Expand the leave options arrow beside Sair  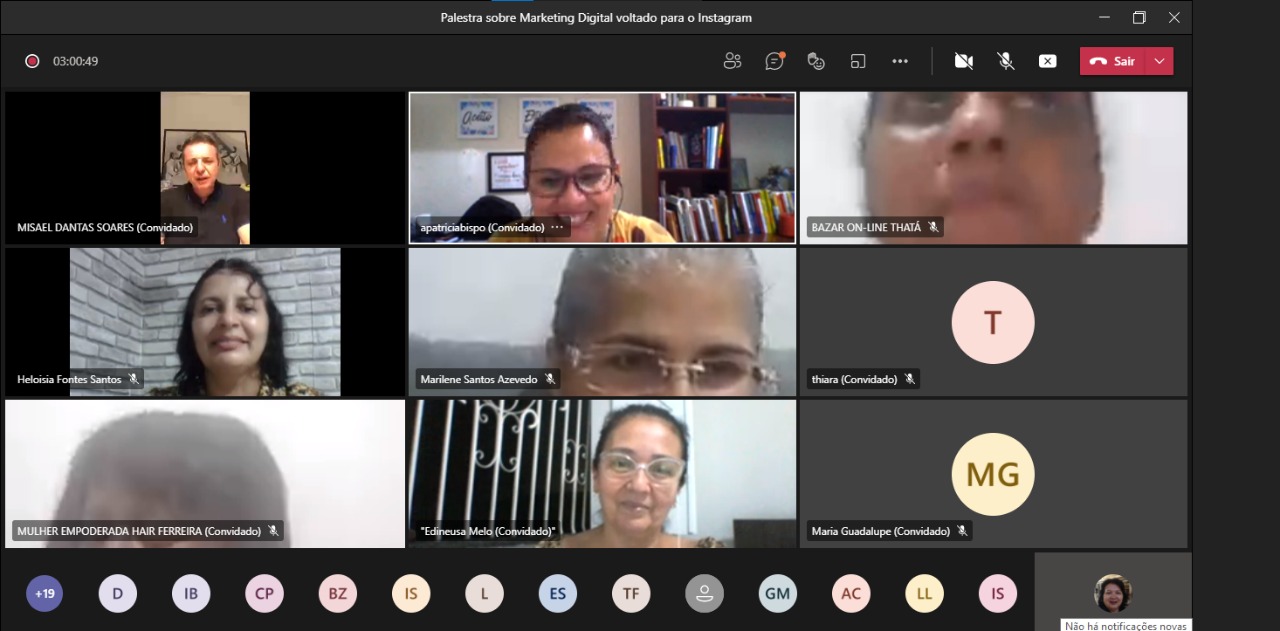point(1159,61)
